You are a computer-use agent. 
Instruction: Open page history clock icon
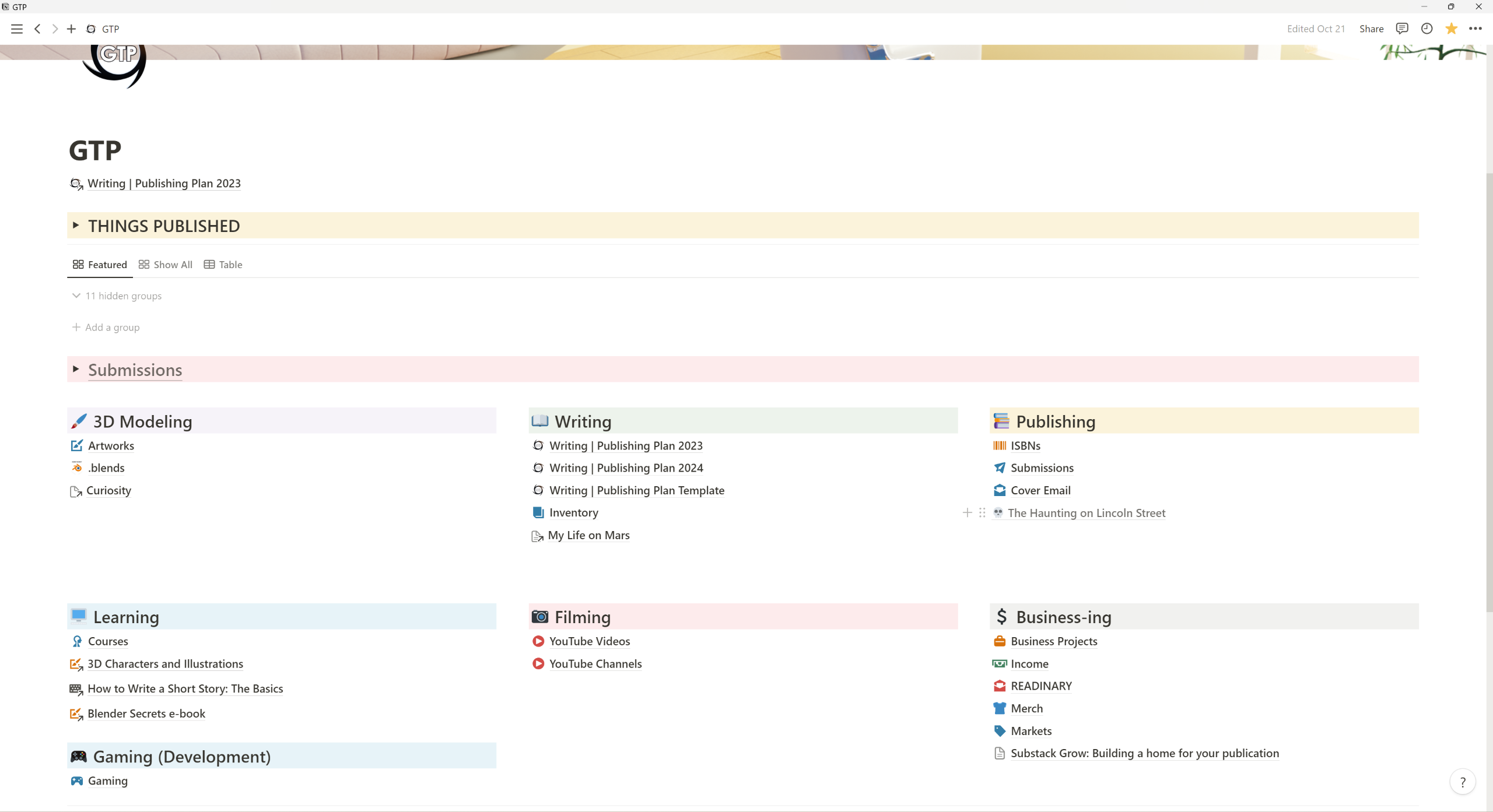click(x=1427, y=29)
